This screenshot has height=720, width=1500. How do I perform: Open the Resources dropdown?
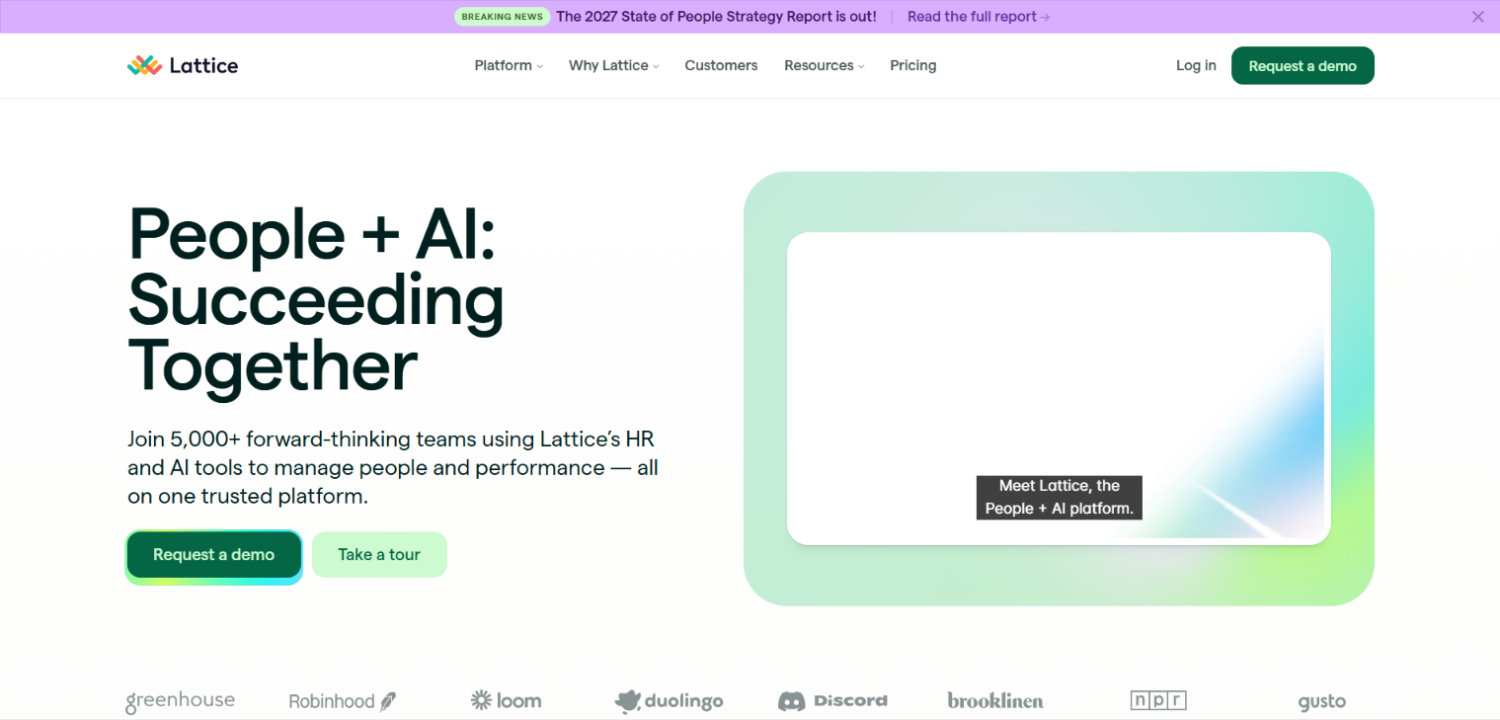tap(824, 66)
